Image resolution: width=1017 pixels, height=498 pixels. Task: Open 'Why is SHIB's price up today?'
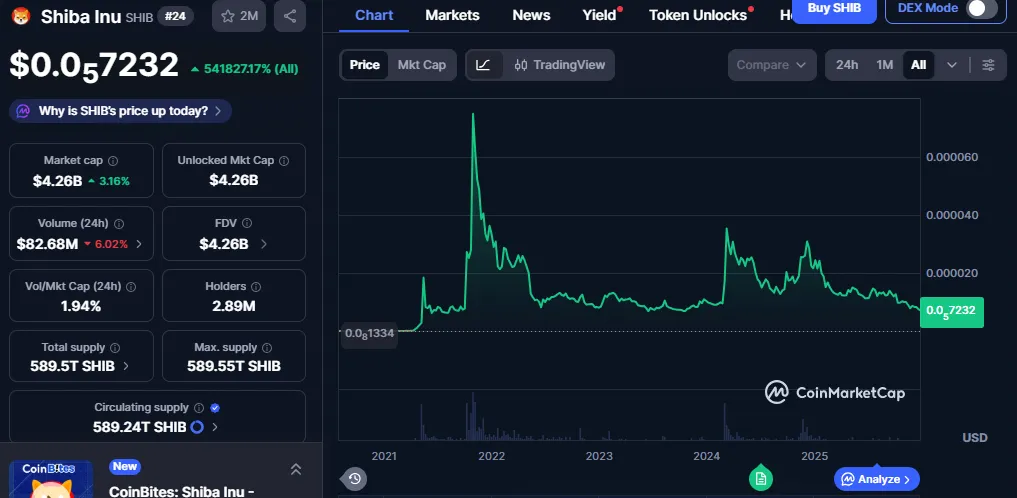click(x=122, y=111)
